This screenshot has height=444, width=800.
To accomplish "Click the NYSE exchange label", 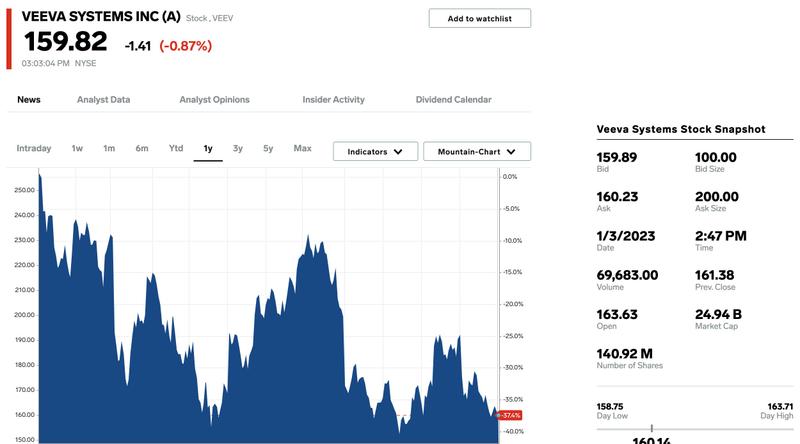I will [x=86, y=63].
